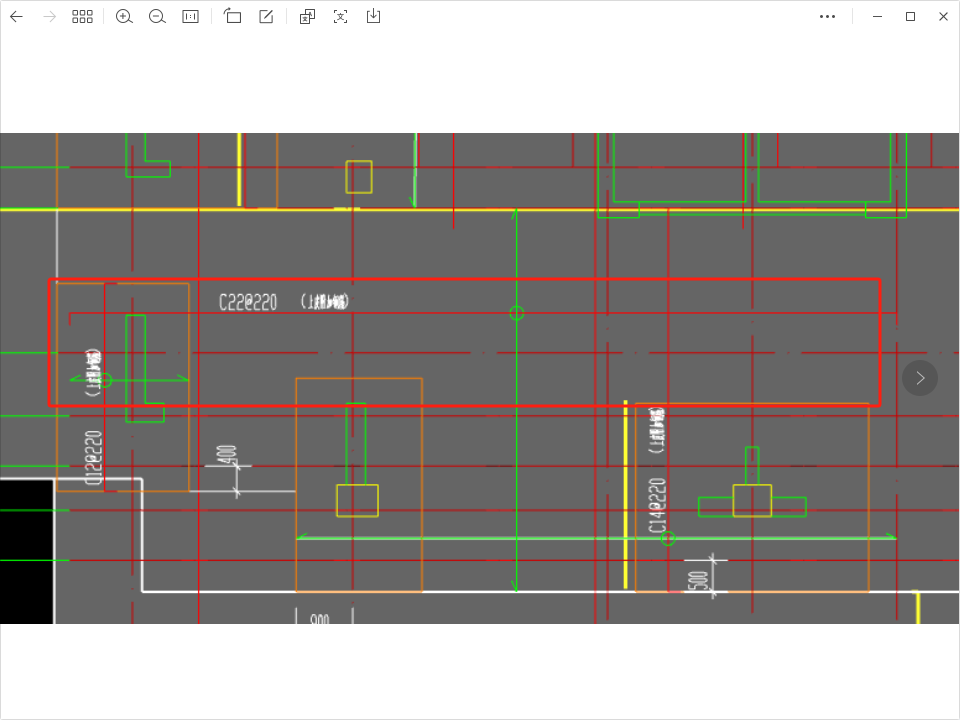Screen dimensions: 960x720
Task: Click the translate image icon
Action: [307, 17]
